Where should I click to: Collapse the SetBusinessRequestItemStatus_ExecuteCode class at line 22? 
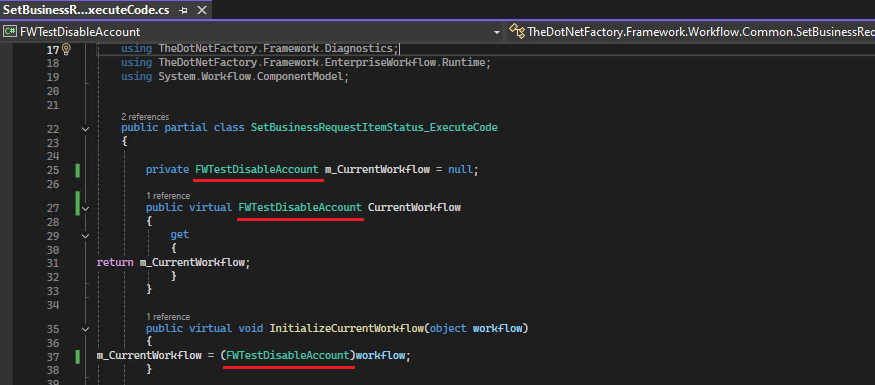point(85,128)
